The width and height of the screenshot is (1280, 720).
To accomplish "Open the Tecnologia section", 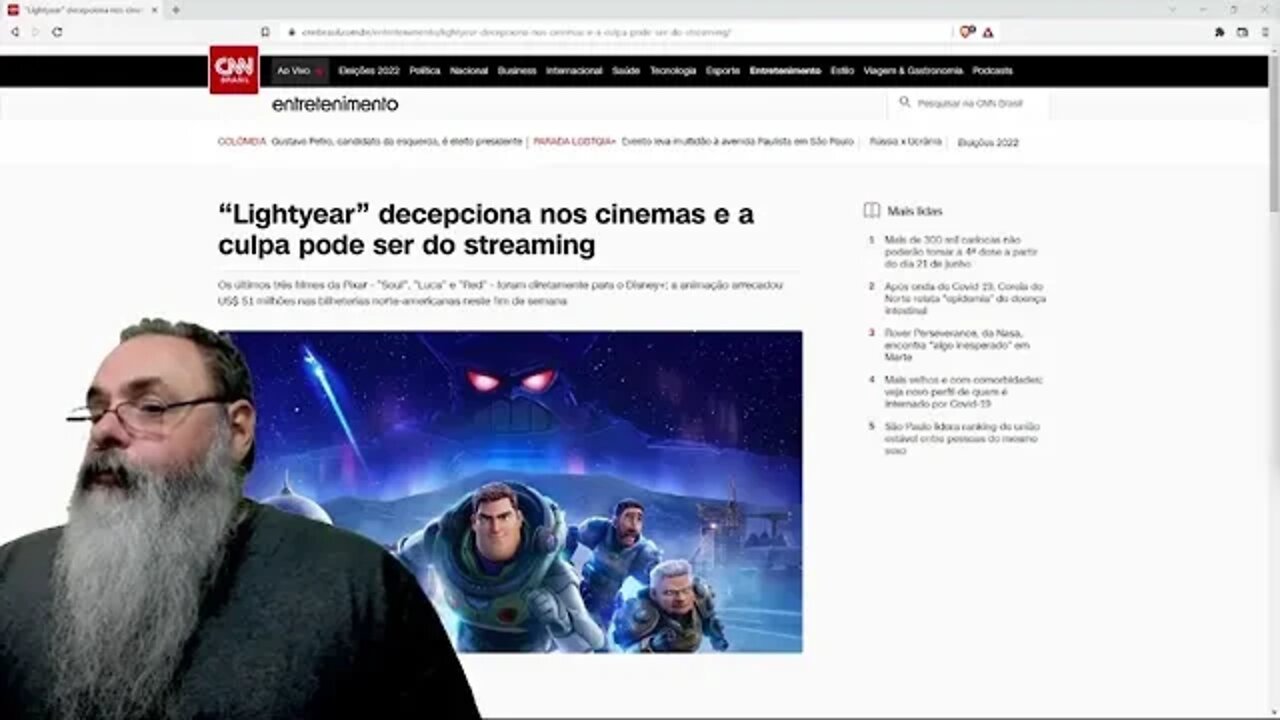I will pyautogui.click(x=673, y=71).
